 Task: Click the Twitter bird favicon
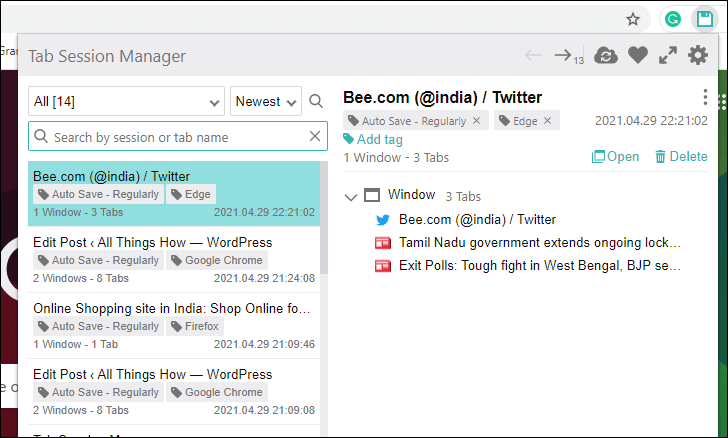[x=383, y=220]
